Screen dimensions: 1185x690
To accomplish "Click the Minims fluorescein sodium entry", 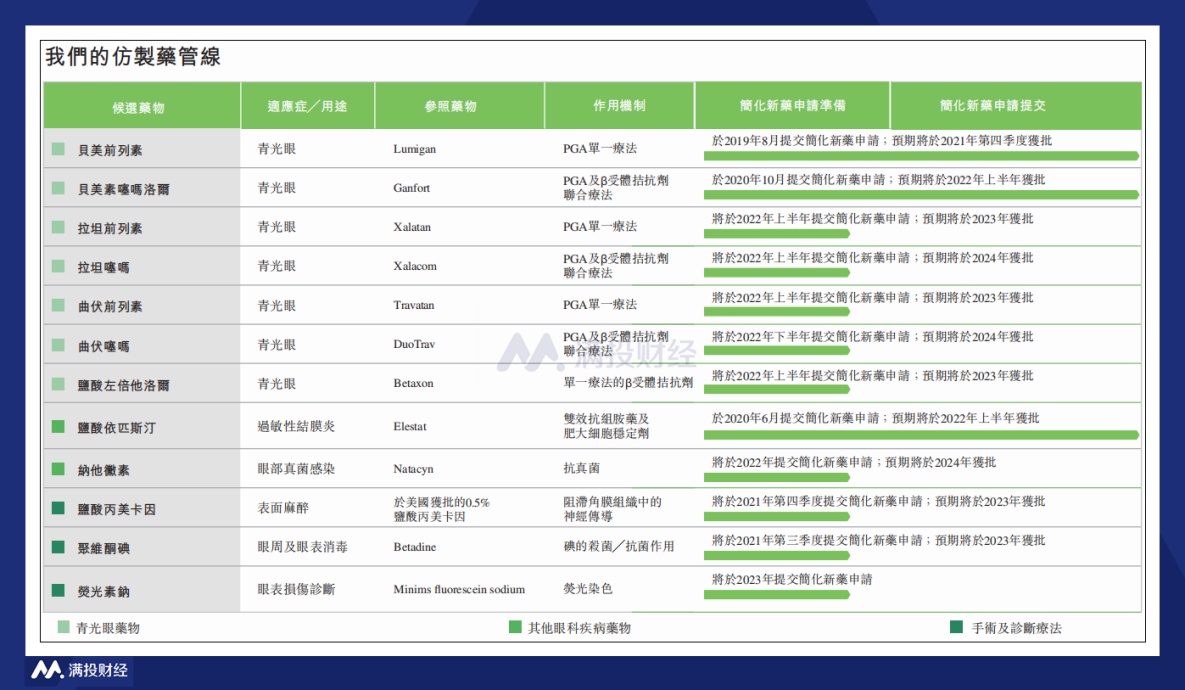I will 459,590.
